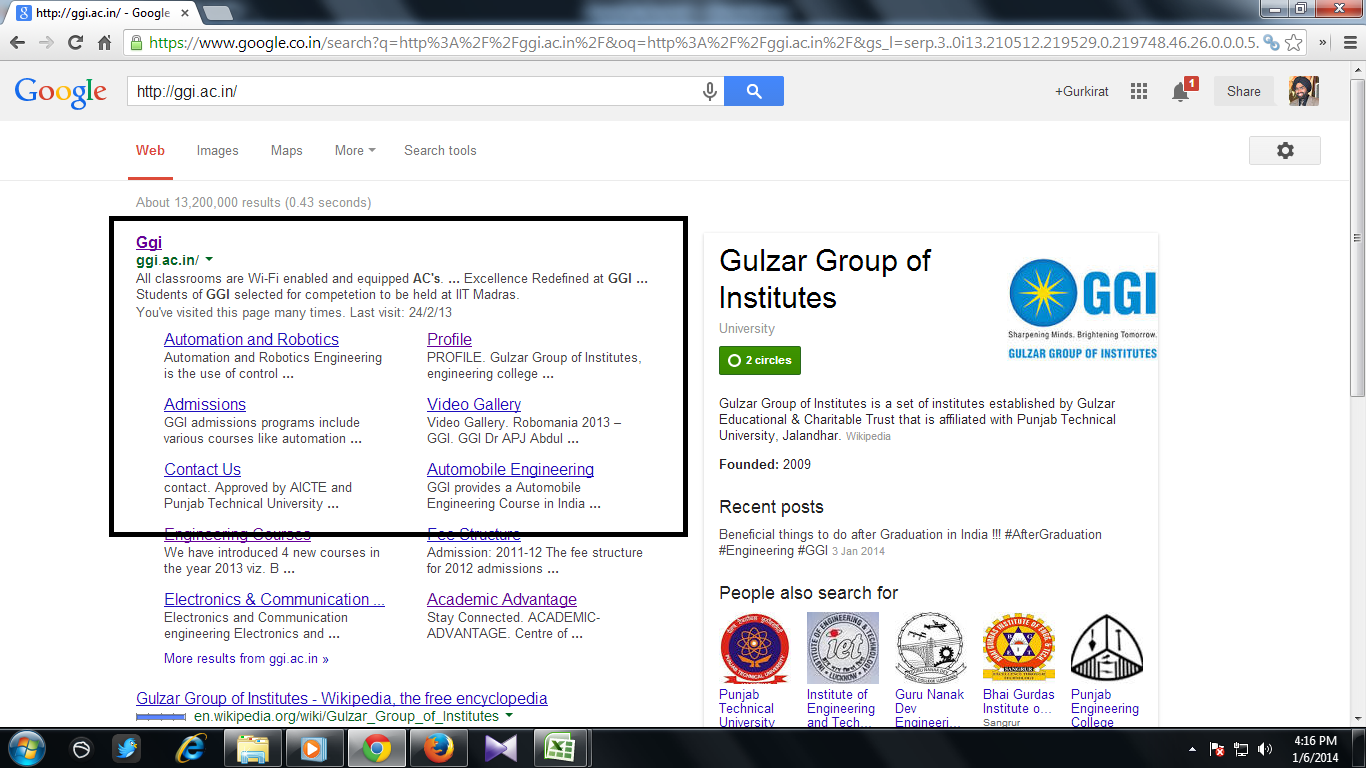
Task: Expand the ggi.ac.in cached arrow
Action: click(209, 260)
